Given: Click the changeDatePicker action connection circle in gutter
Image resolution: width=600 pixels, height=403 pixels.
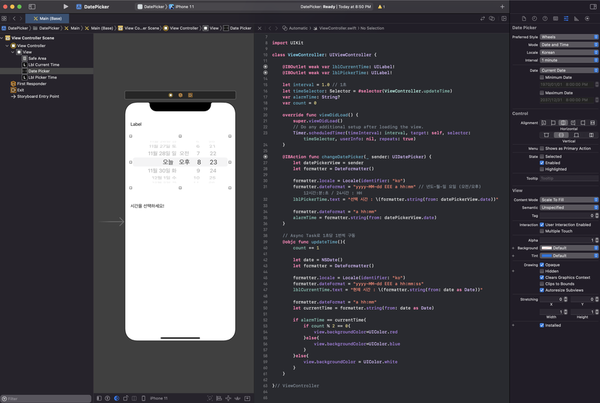Looking at the screenshot, I should point(266,157).
